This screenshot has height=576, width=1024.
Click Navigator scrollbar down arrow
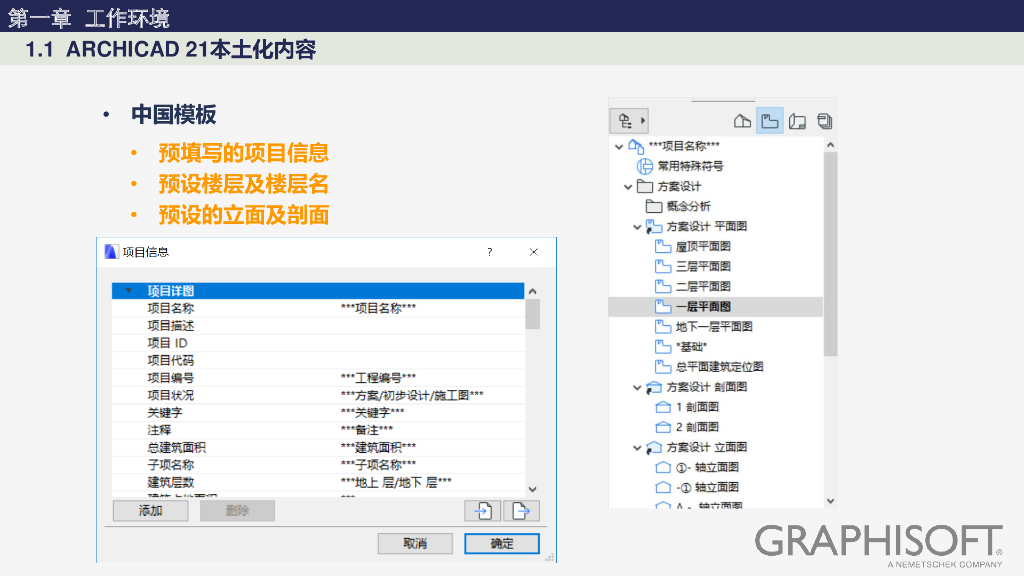click(830, 501)
